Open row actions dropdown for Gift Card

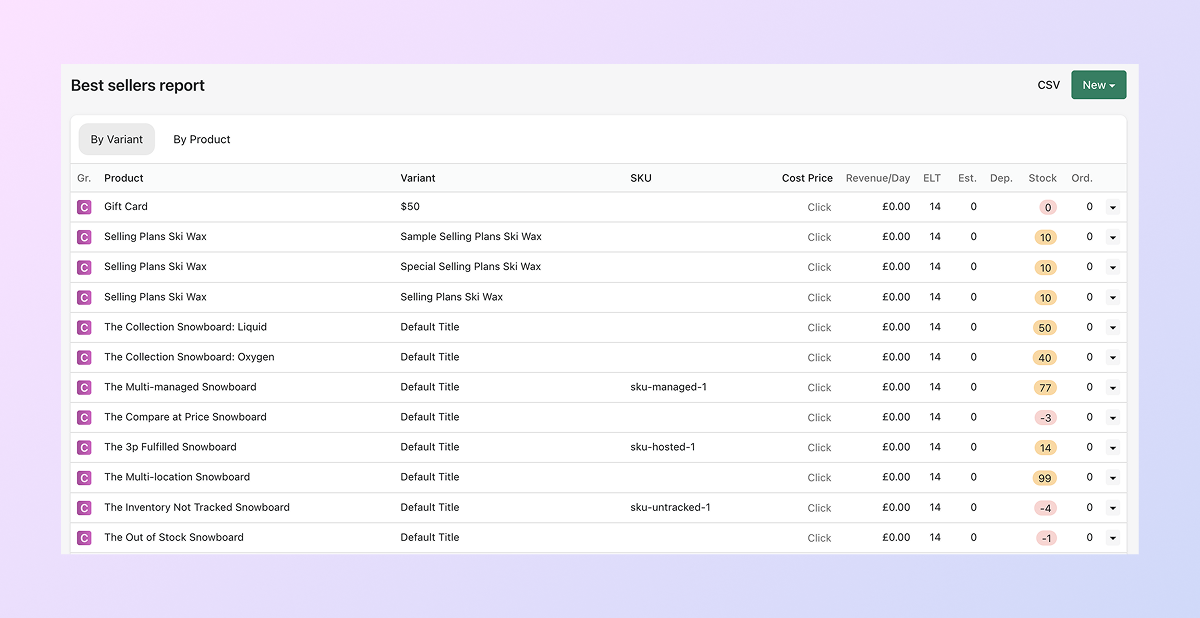coord(1112,207)
